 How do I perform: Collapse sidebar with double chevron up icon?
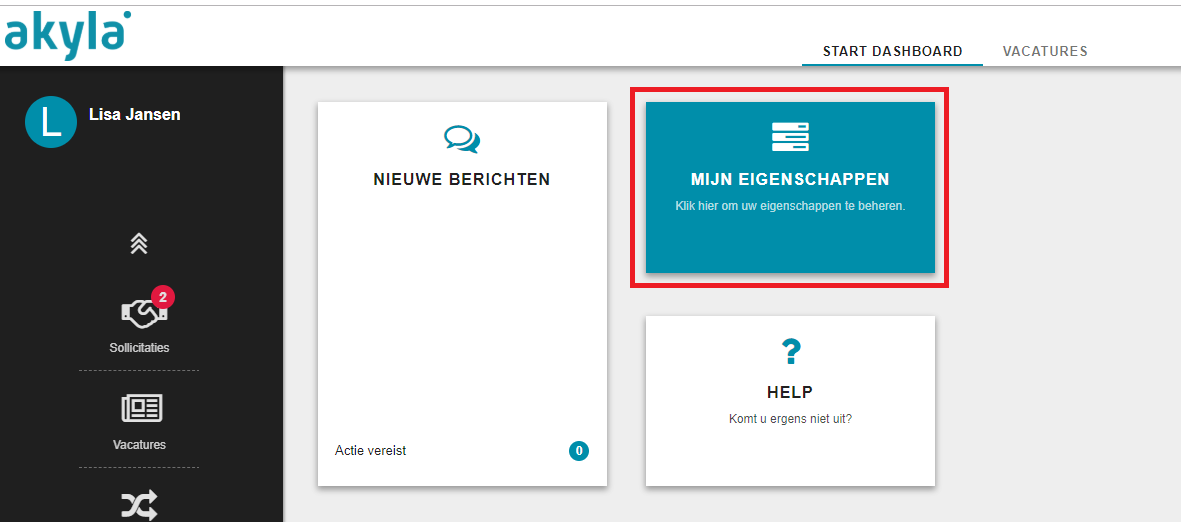point(139,243)
